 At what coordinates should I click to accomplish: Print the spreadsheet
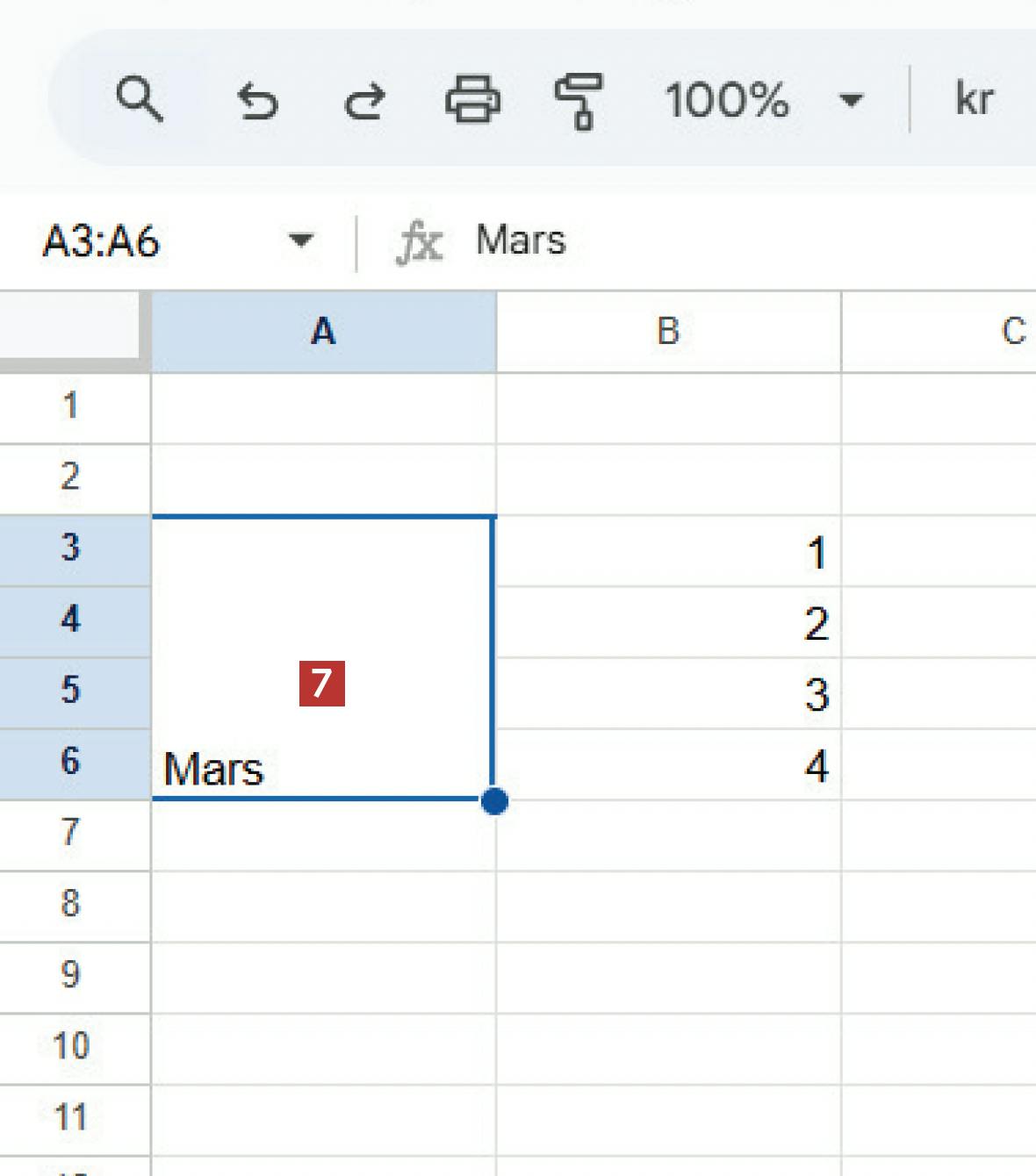[472, 98]
